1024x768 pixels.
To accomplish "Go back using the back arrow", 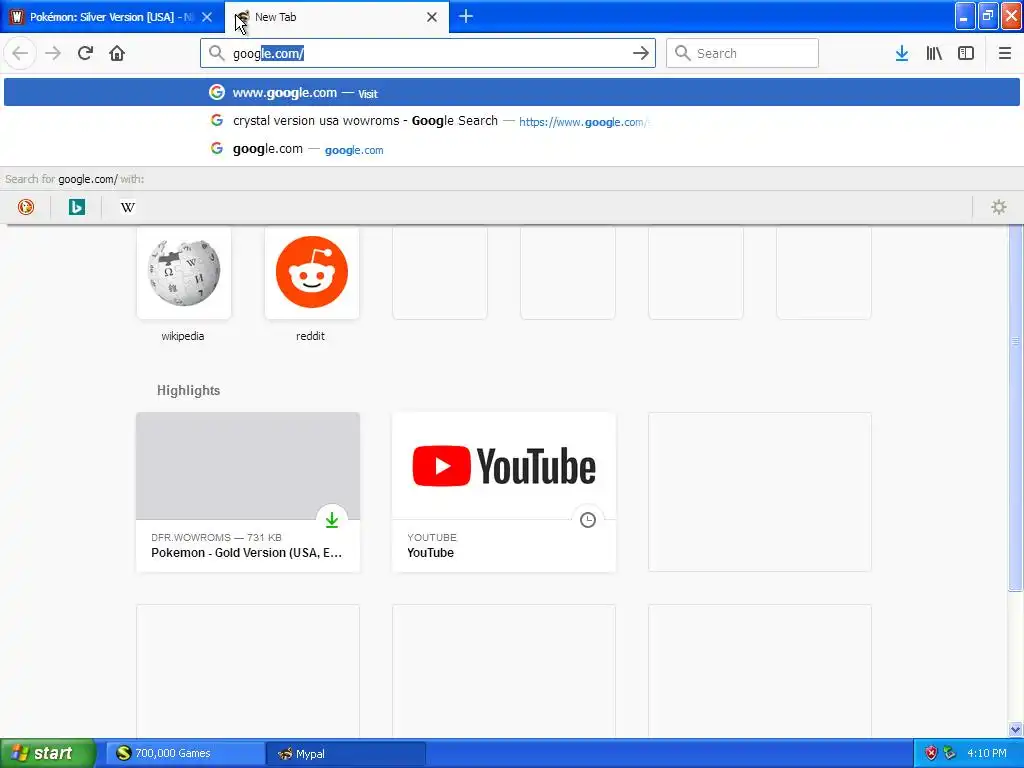I will pos(20,53).
